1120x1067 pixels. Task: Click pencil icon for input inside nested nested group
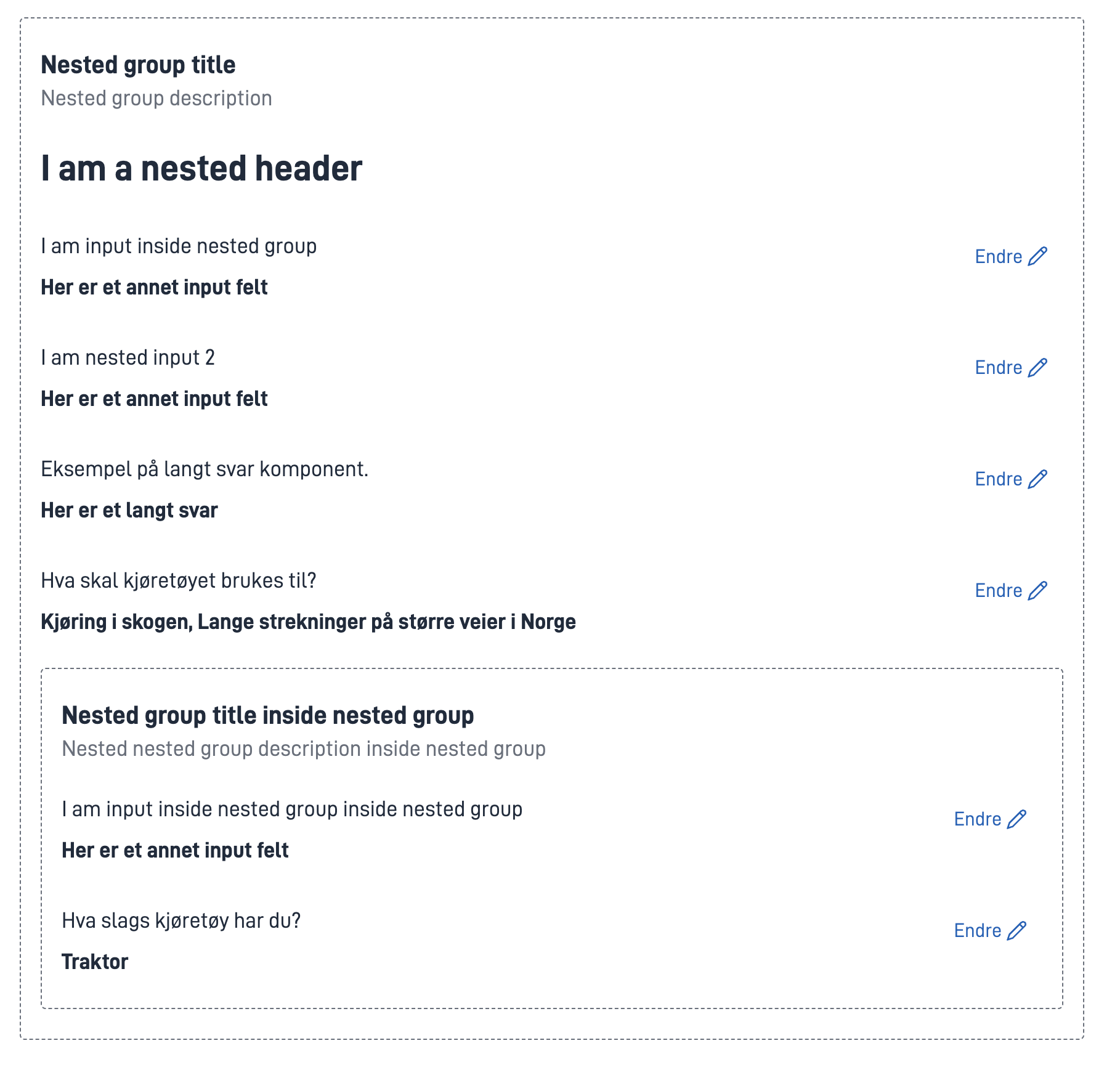click(x=1017, y=819)
